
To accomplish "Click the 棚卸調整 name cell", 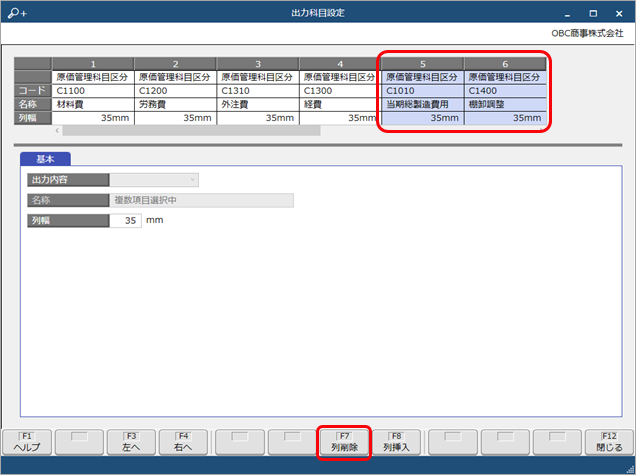I will tap(505, 104).
